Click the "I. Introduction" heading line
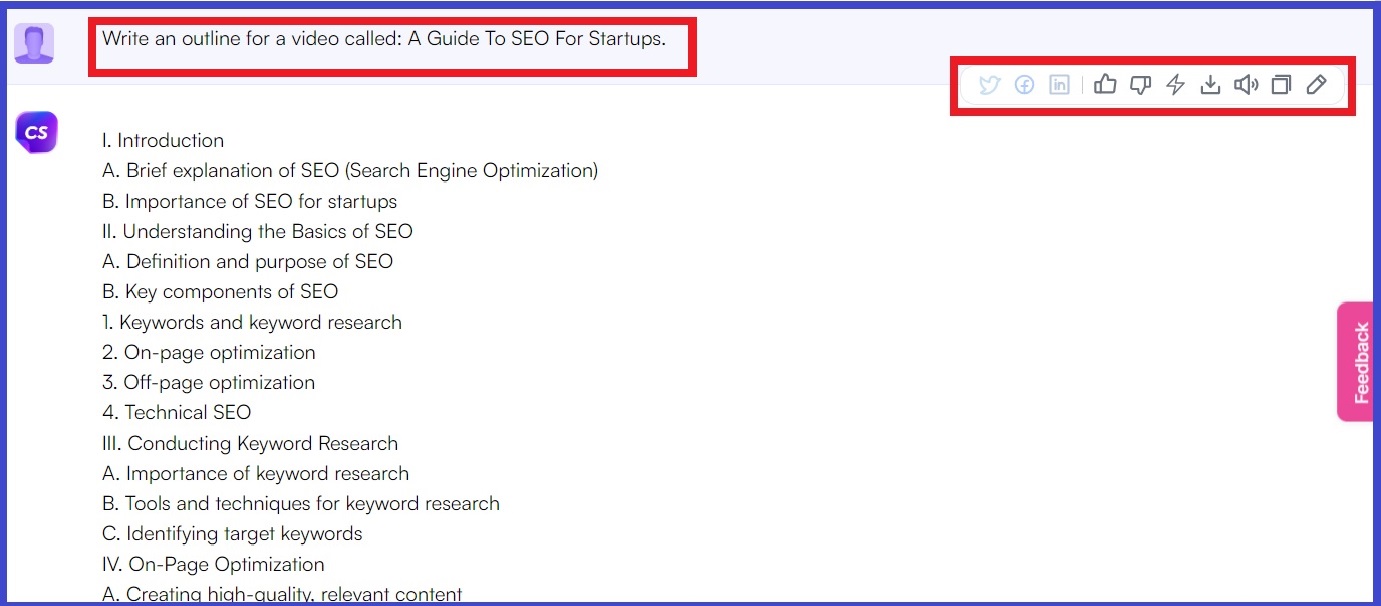Viewport: 1381px width, 606px height. pyautogui.click(x=163, y=140)
